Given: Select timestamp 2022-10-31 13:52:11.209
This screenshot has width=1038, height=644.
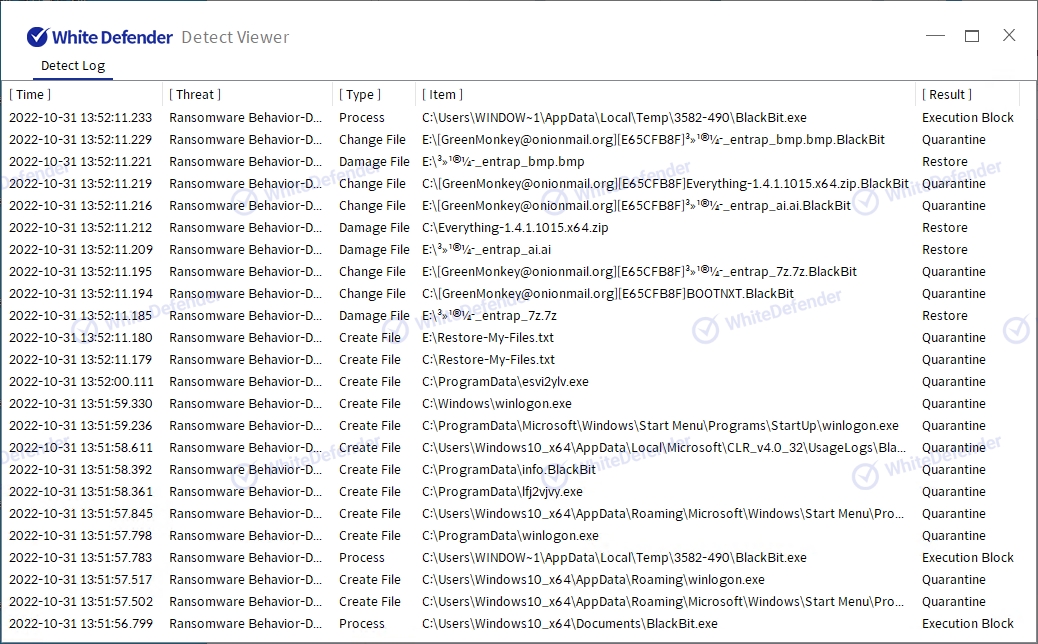Looking at the screenshot, I should click(x=80, y=250).
